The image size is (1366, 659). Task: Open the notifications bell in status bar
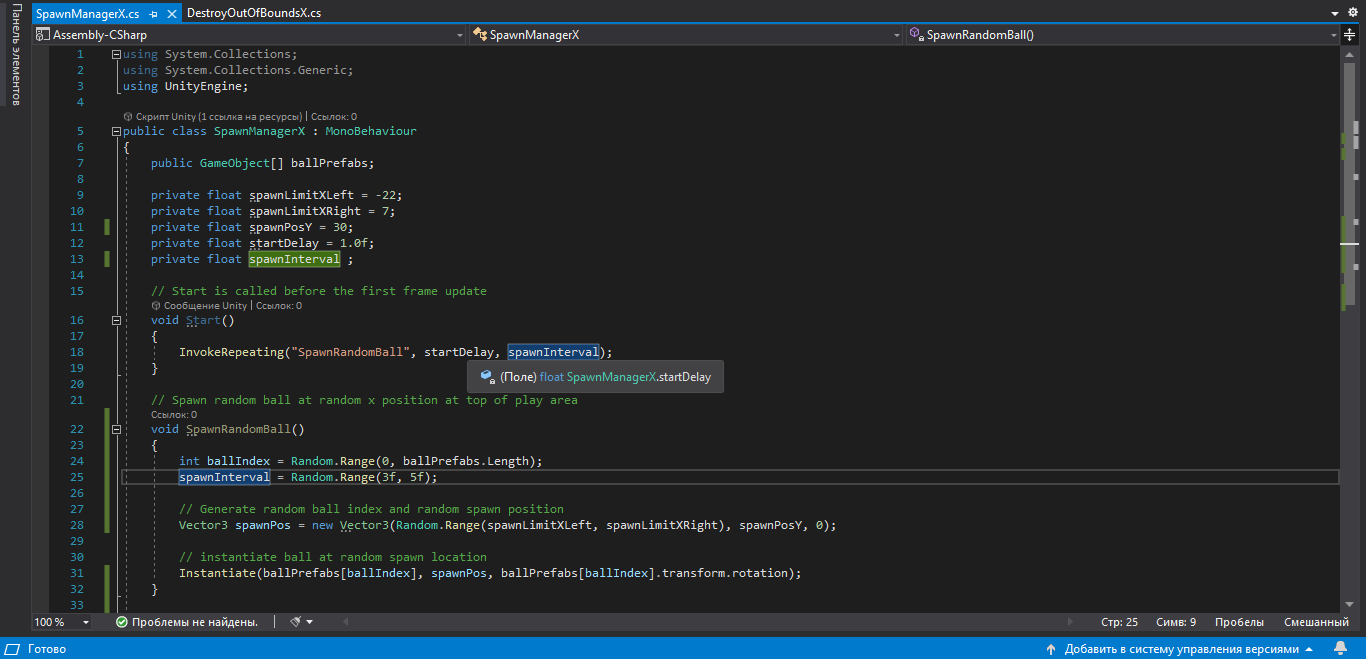click(x=1339, y=649)
